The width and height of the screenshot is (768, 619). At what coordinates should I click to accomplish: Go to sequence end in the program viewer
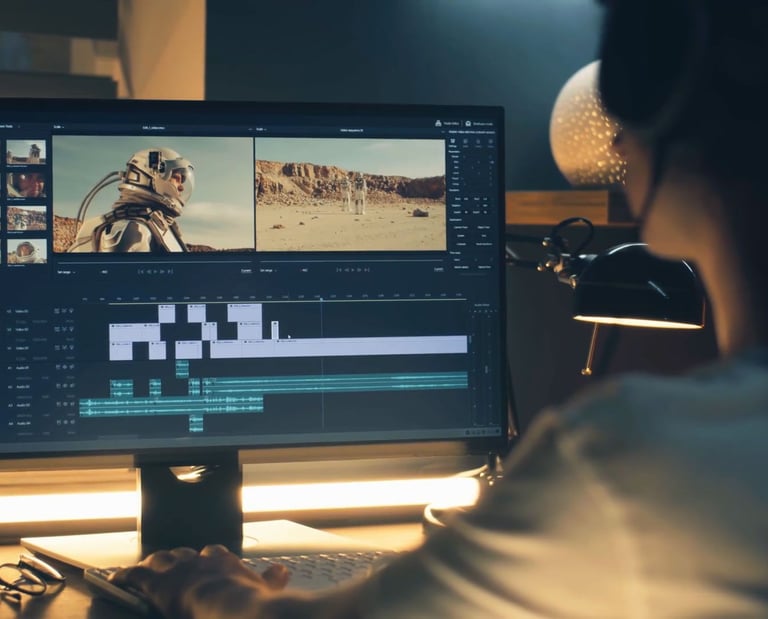367,270
